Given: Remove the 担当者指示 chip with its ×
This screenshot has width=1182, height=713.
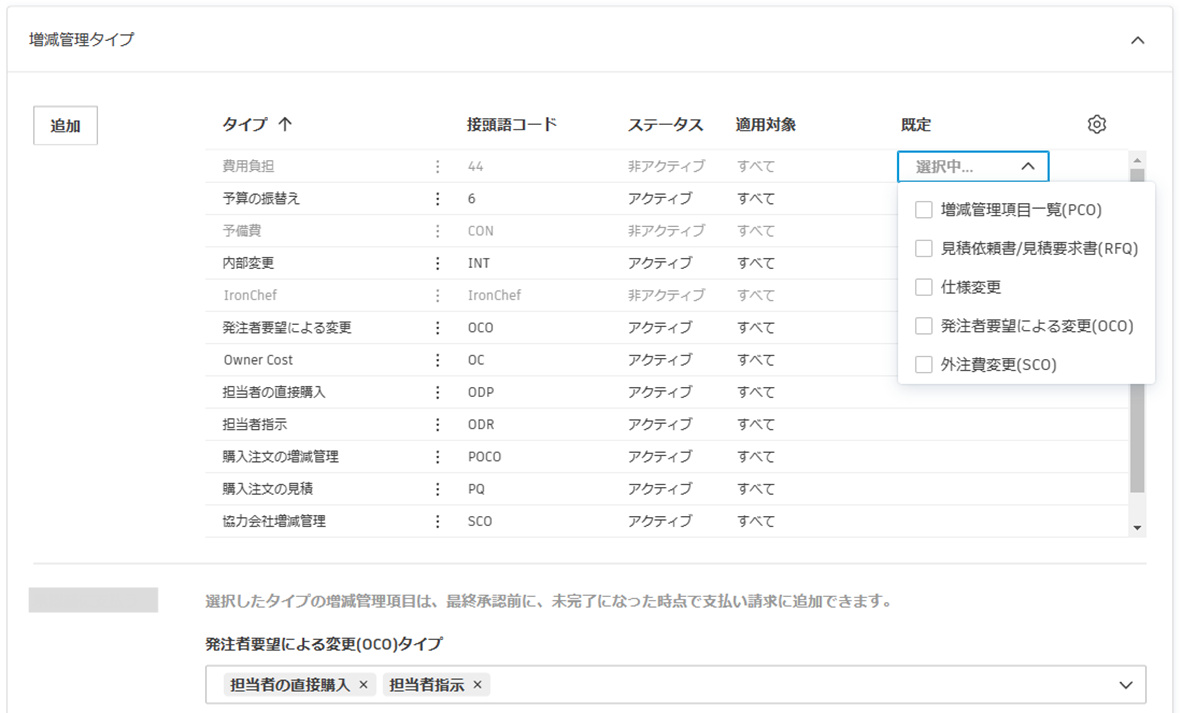Looking at the screenshot, I should coord(478,685).
